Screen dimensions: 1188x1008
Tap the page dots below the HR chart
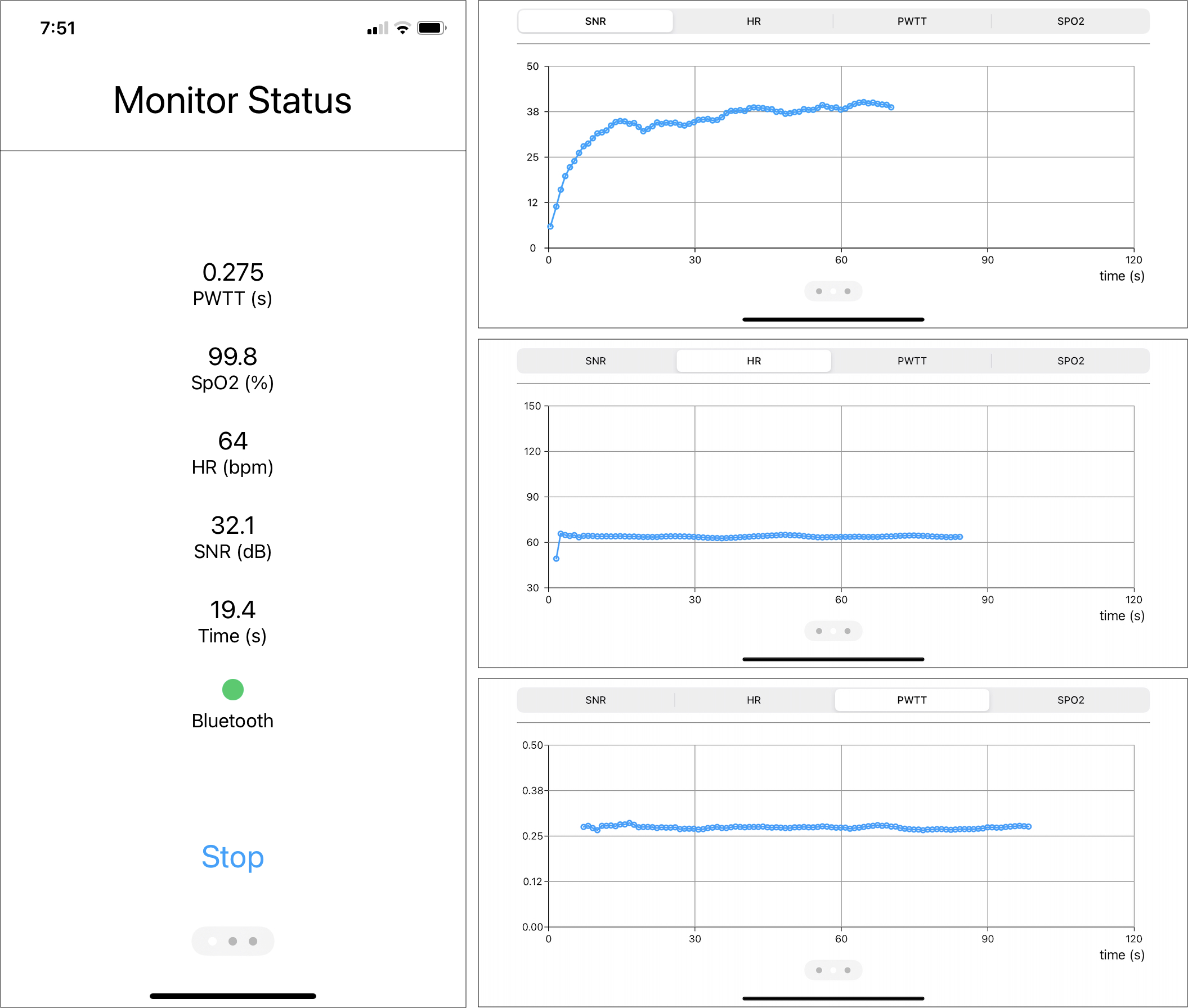coord(833,631)
